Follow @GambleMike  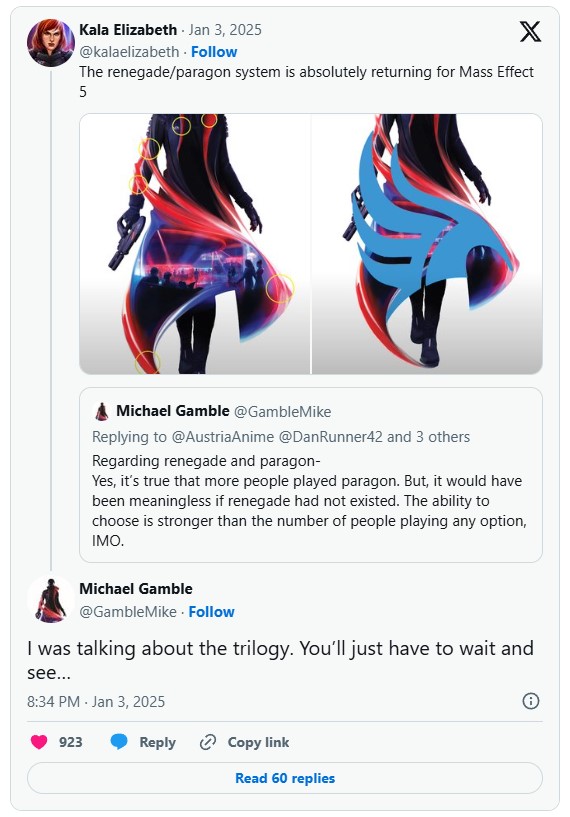pos(212,611)
